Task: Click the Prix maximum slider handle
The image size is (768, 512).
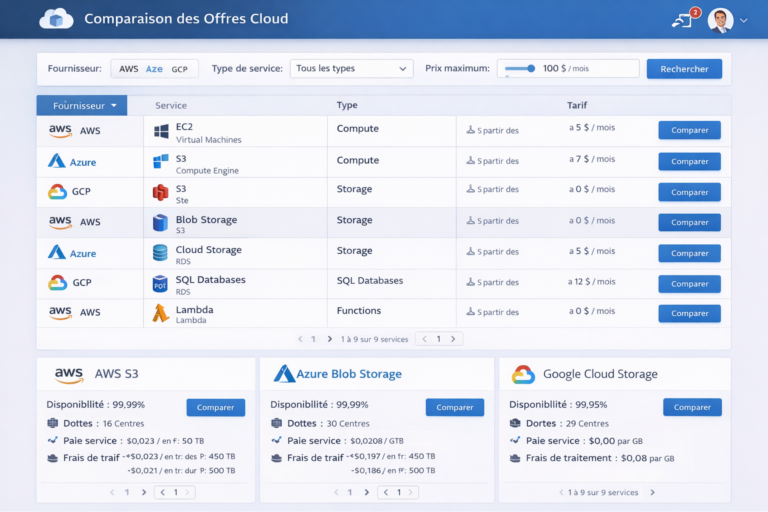Action: click(531, 69)
